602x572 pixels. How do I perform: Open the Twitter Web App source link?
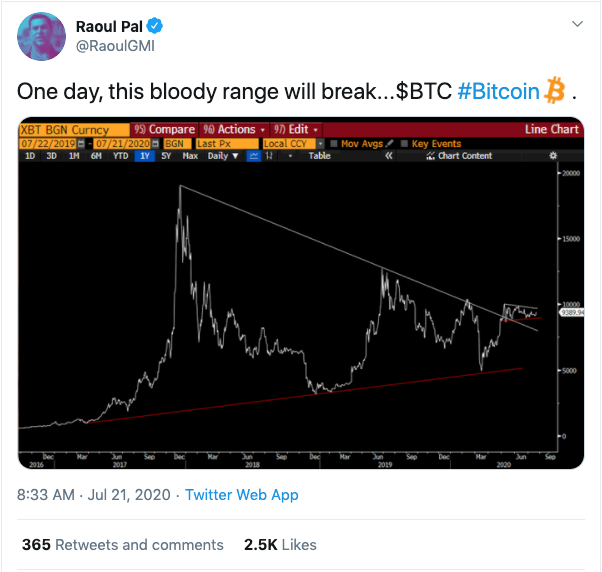pyautogui.click(x=241, y=494)
